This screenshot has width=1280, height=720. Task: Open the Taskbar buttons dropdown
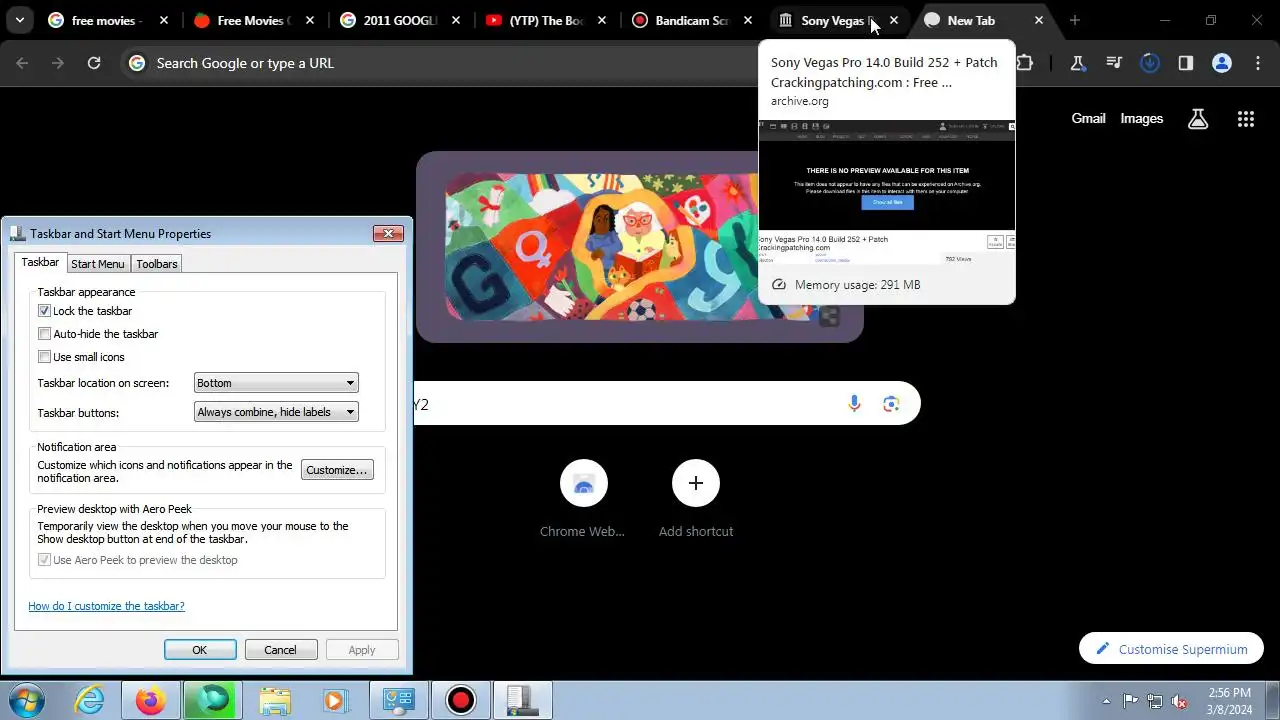pos(276,412)
